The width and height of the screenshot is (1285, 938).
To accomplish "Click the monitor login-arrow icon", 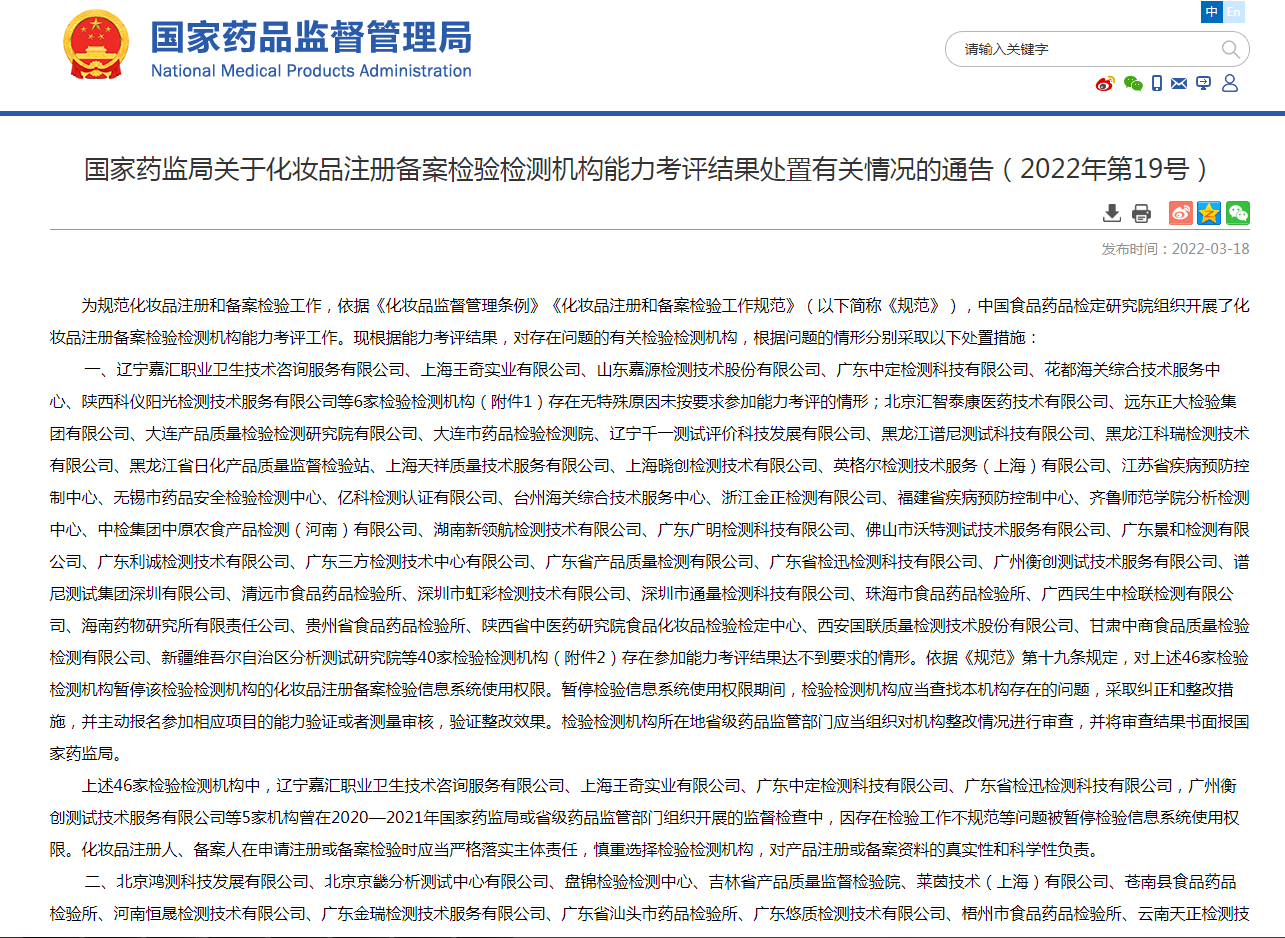I will click(x=1204, y=83).
